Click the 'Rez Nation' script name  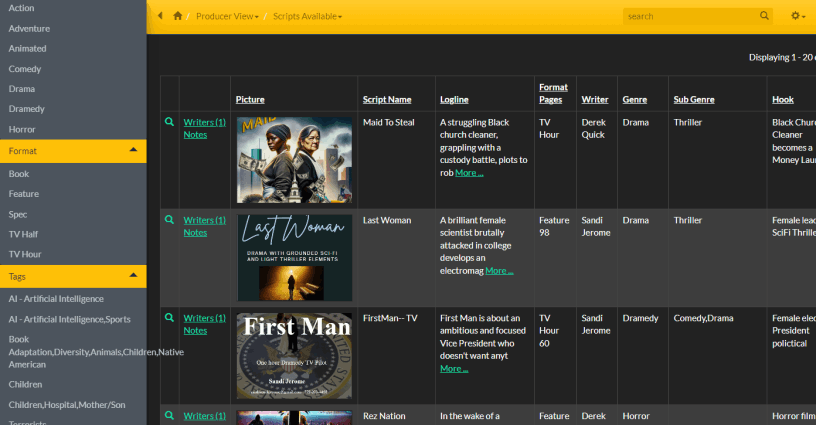384,416
